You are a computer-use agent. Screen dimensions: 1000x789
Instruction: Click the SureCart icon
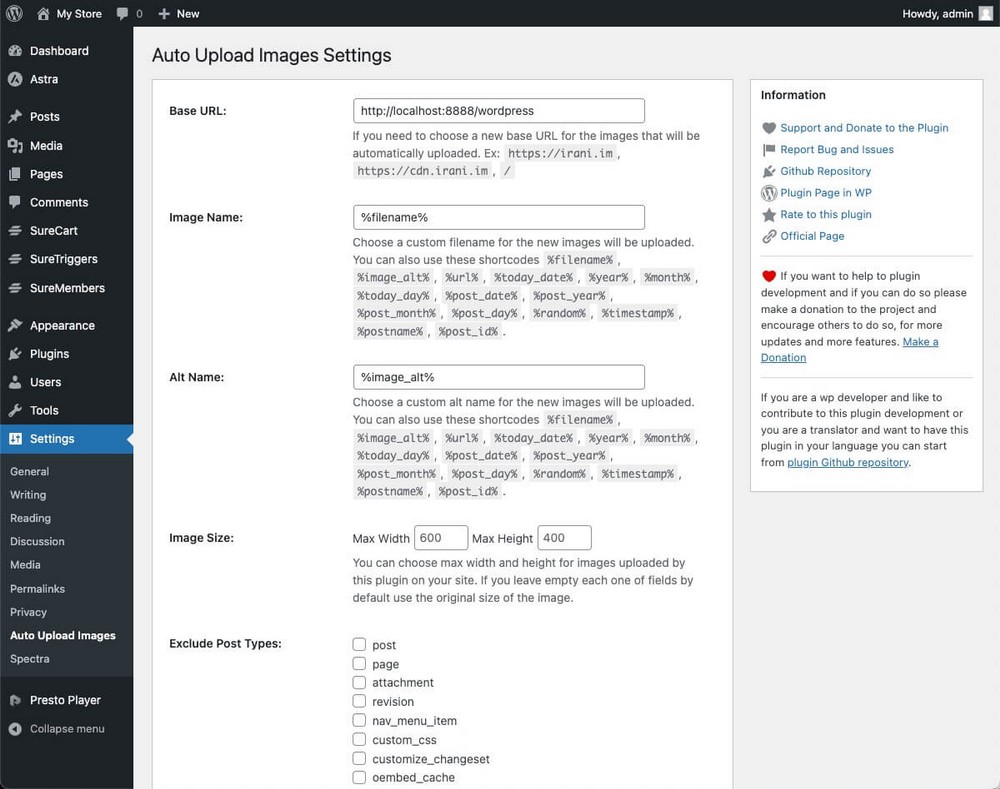click(15, 231)
